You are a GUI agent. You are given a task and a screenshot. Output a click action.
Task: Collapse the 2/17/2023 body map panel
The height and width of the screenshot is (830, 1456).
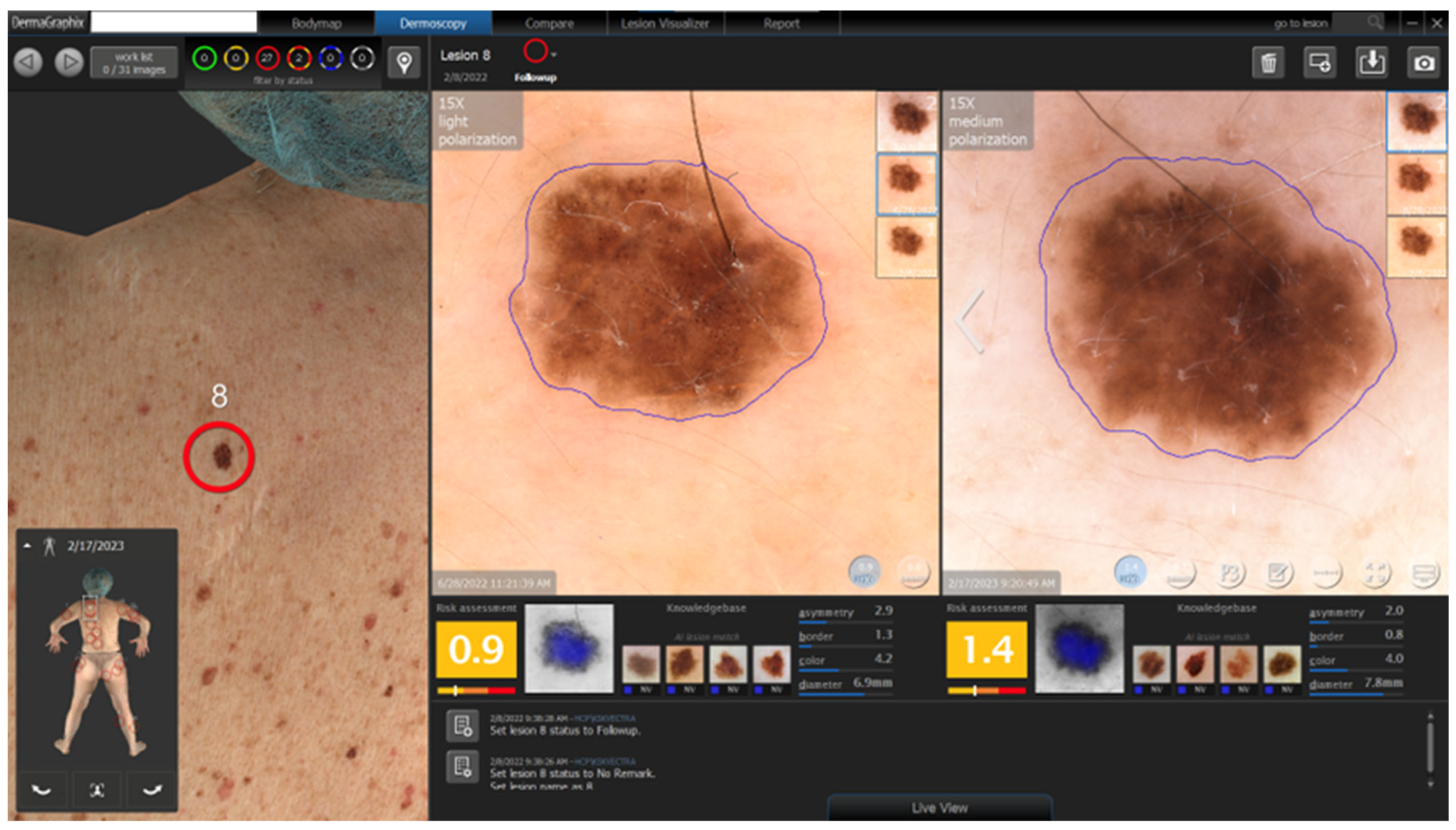[x=27, y=546]
